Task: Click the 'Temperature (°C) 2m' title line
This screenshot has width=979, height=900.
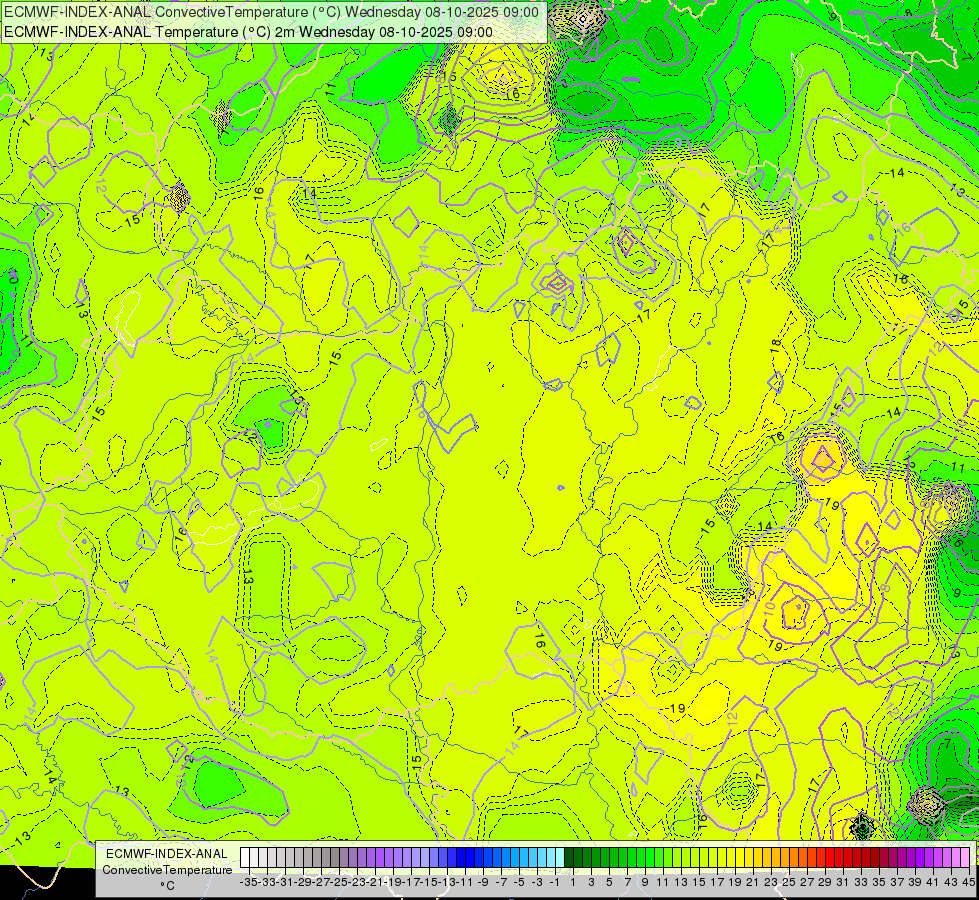Action: tap(249, 32)
